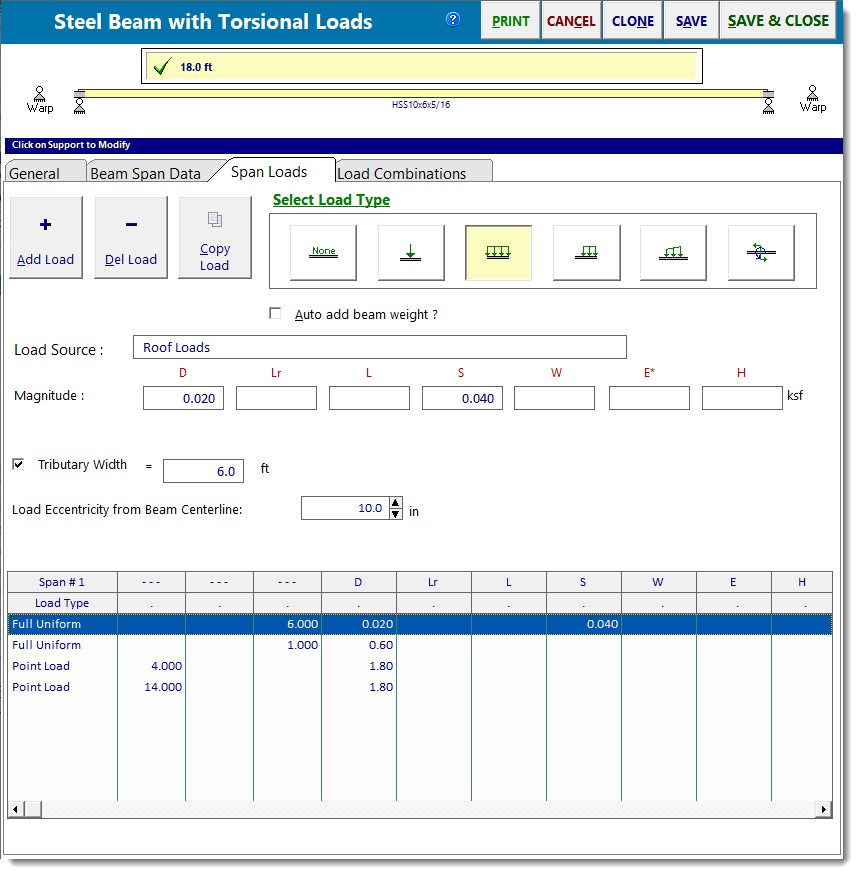The image size is (858, 874).
Task: Click the green checkmark span length bar
Action: click(x=421, y=65)
